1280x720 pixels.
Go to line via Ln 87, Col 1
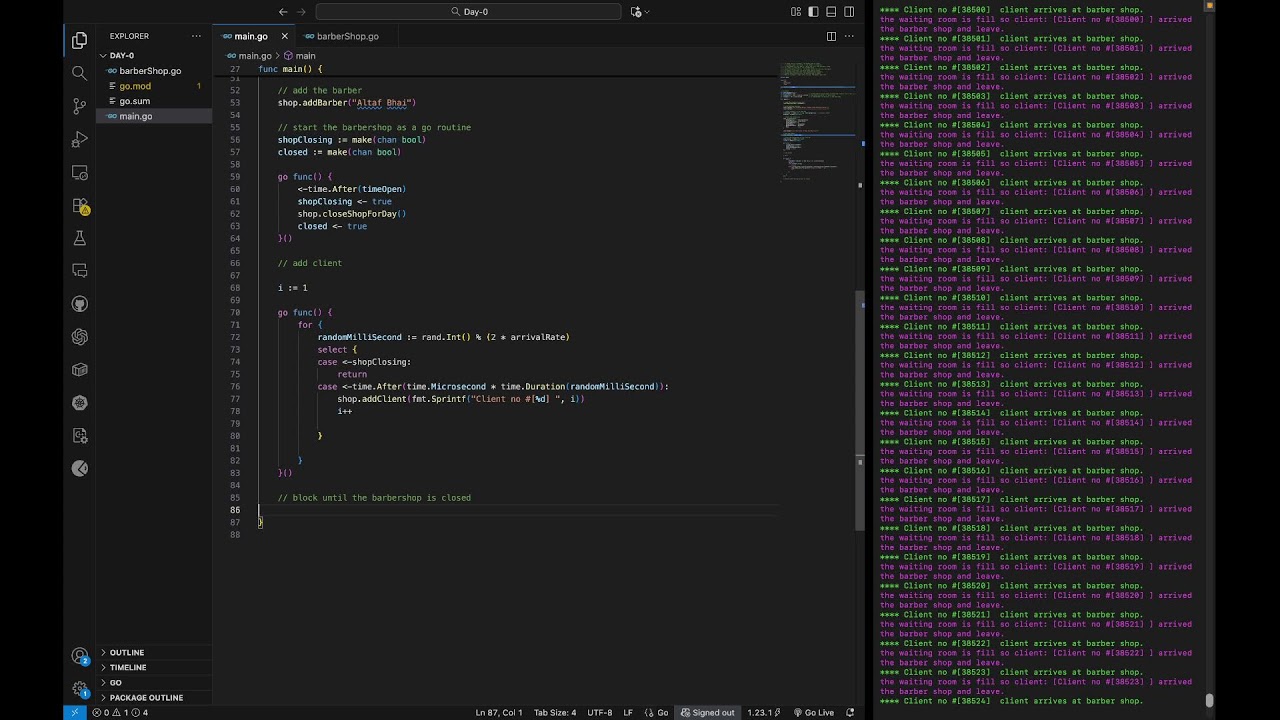tap(499, 712)
